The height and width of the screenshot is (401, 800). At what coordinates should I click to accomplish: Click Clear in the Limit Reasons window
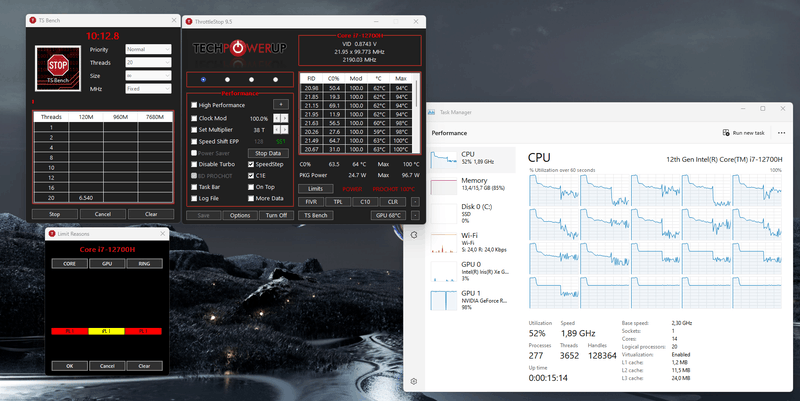(x=144, y=366)
